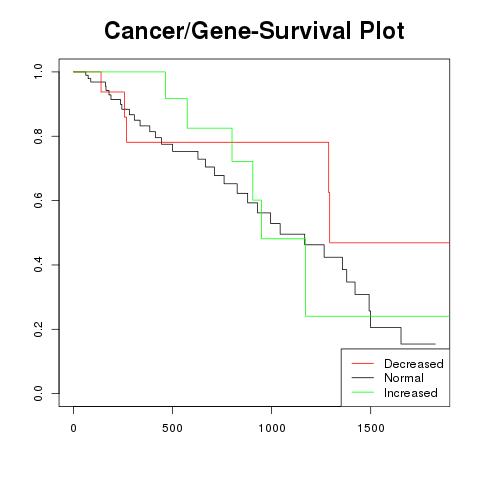Click the 0.8 y-axis tick label

click(38, 136)
